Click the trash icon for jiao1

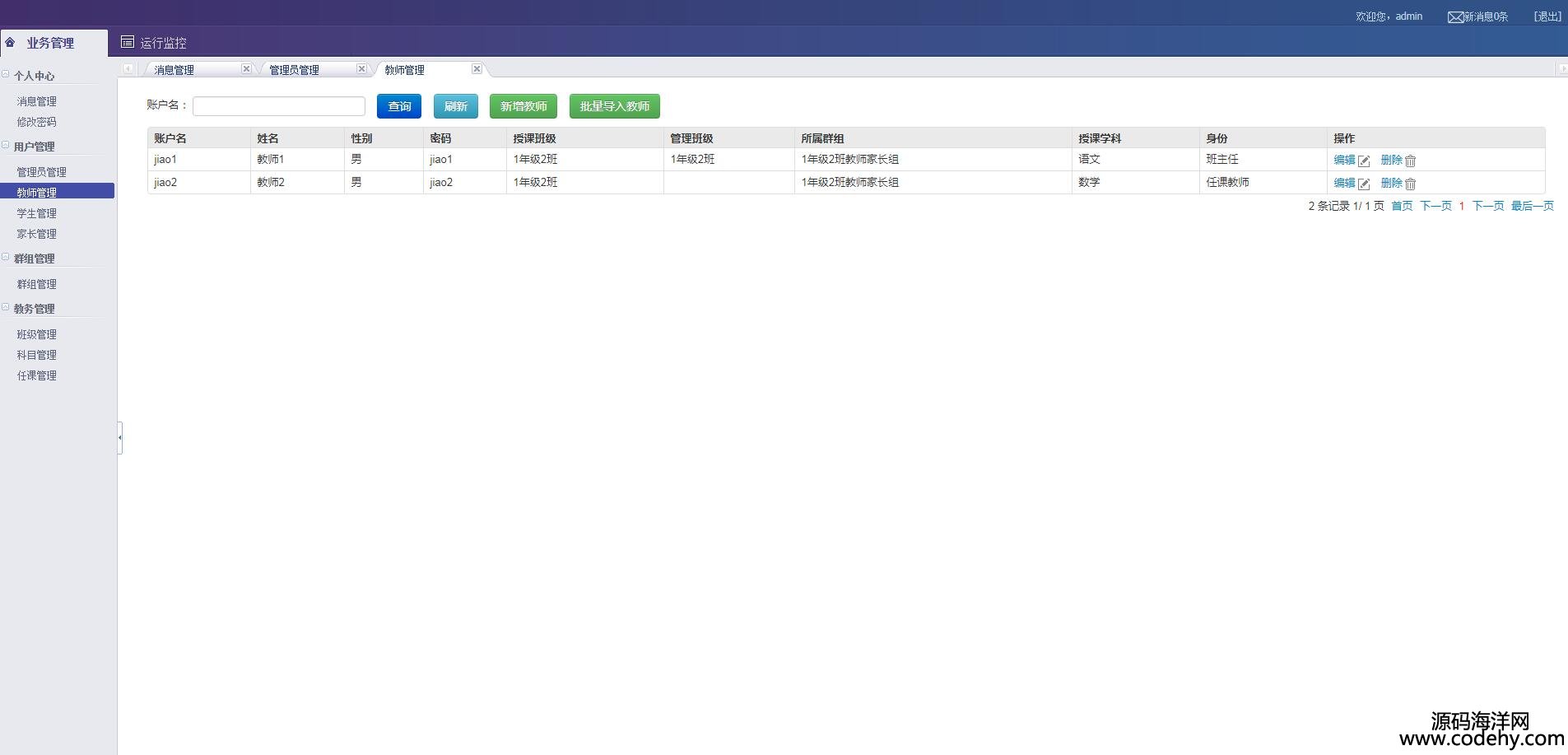point(1410,161)
